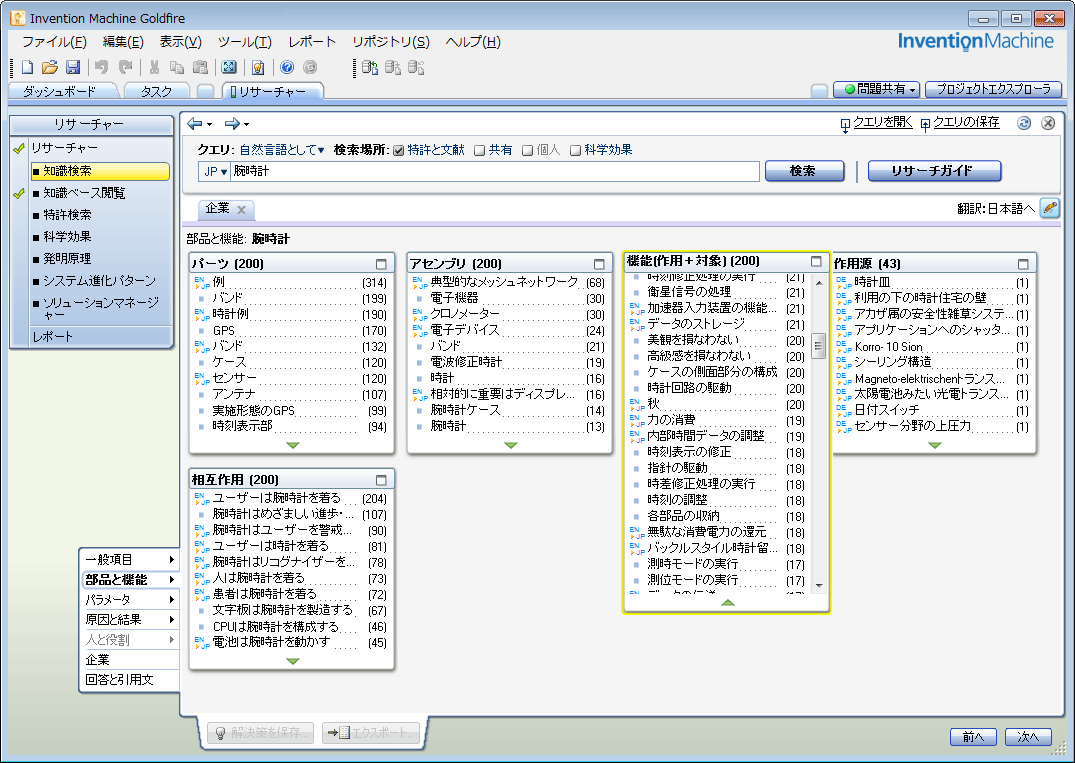Expand more items in パーツ panel

(x=293, y=446)
